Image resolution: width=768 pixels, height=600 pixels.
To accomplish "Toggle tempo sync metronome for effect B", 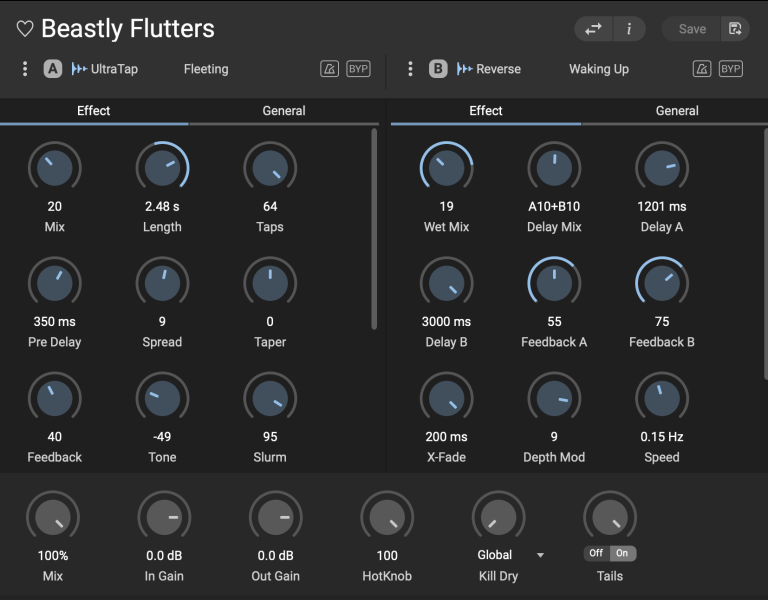I will (x=701, y=69).
